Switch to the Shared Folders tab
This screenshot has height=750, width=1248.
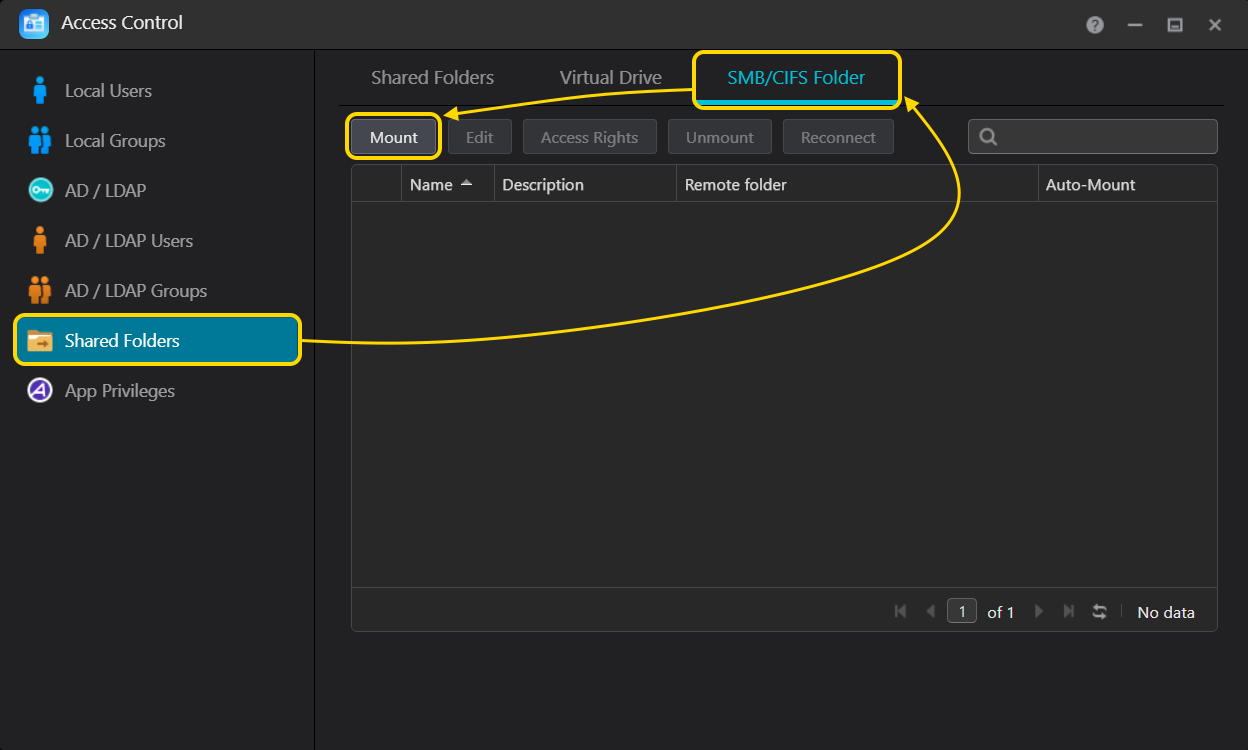432,78
